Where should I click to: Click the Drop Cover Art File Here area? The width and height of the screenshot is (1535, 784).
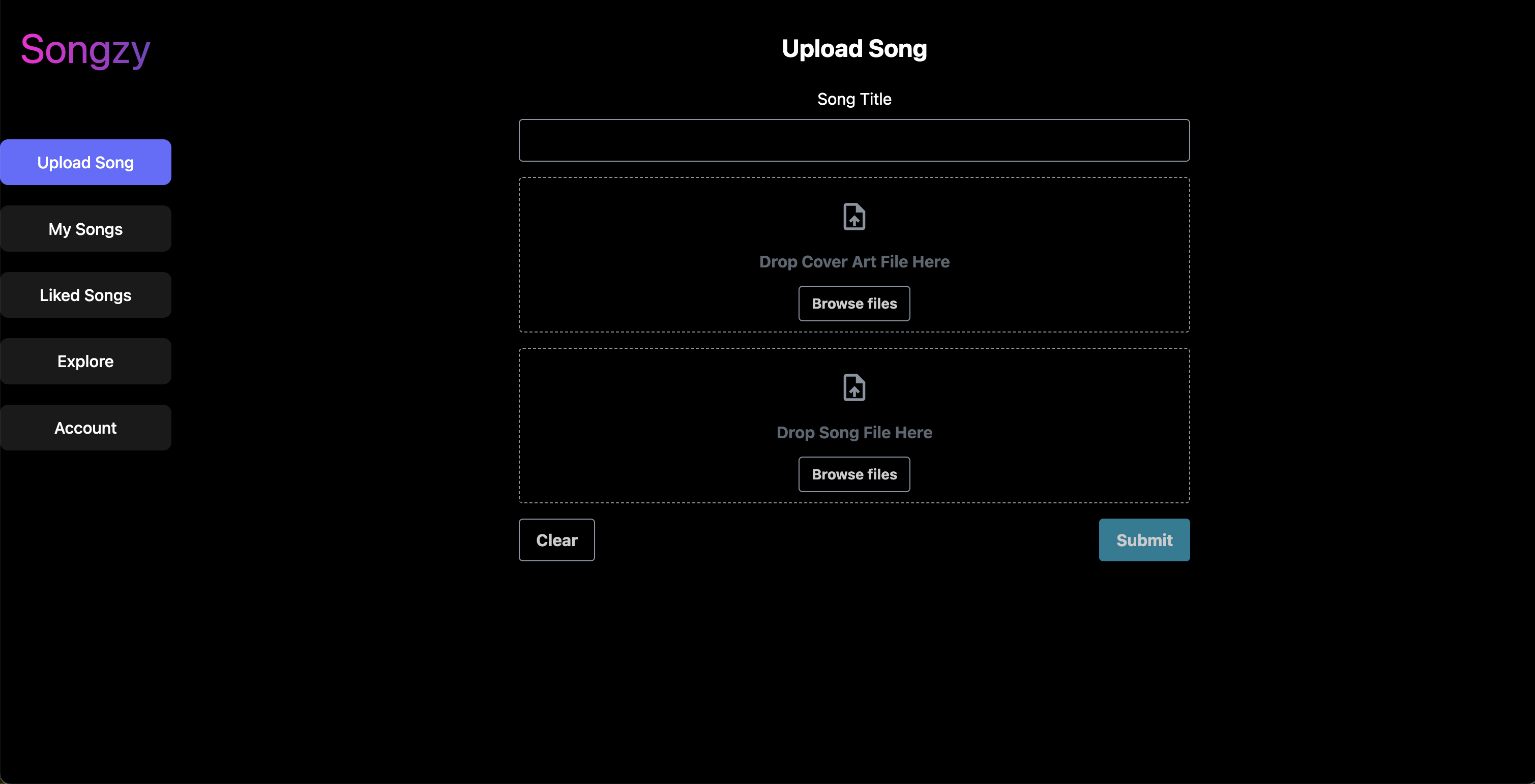tap(854, 261)
